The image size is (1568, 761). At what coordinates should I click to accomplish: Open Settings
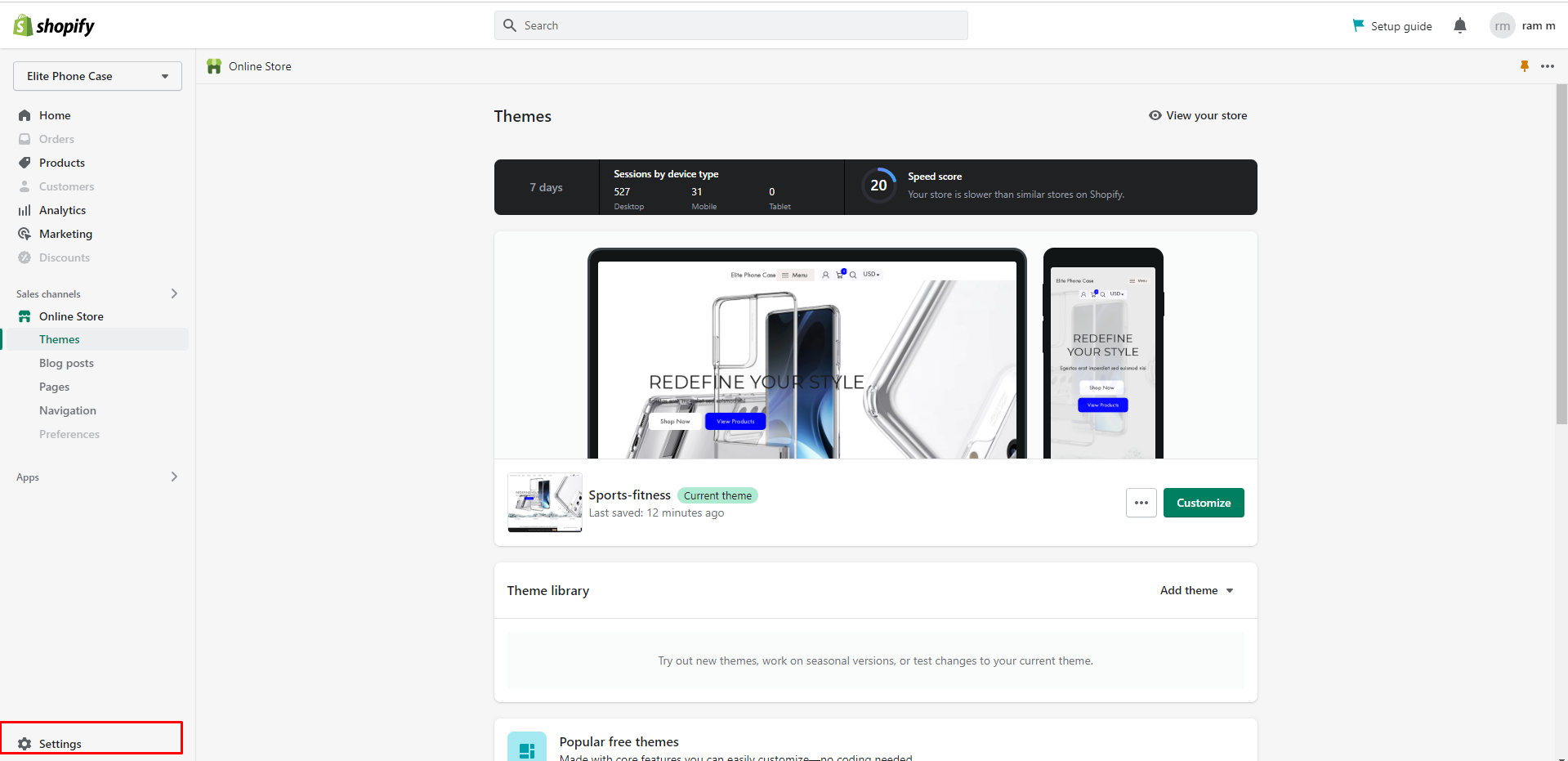click(x=60, y=744)
